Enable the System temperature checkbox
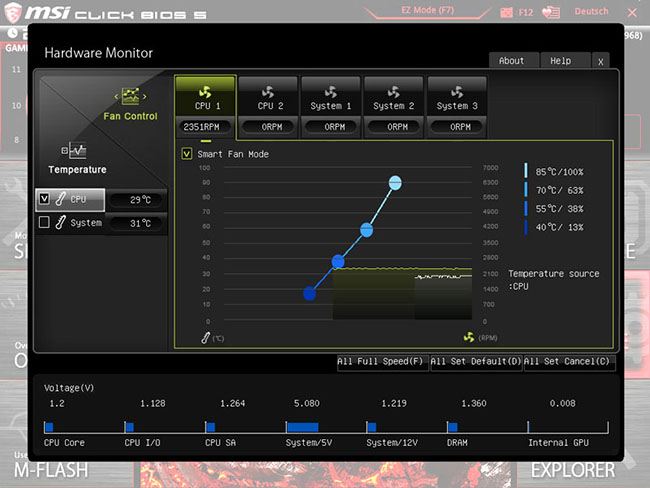The width and height of the screenshot is (650, 488). pos(44,222)
